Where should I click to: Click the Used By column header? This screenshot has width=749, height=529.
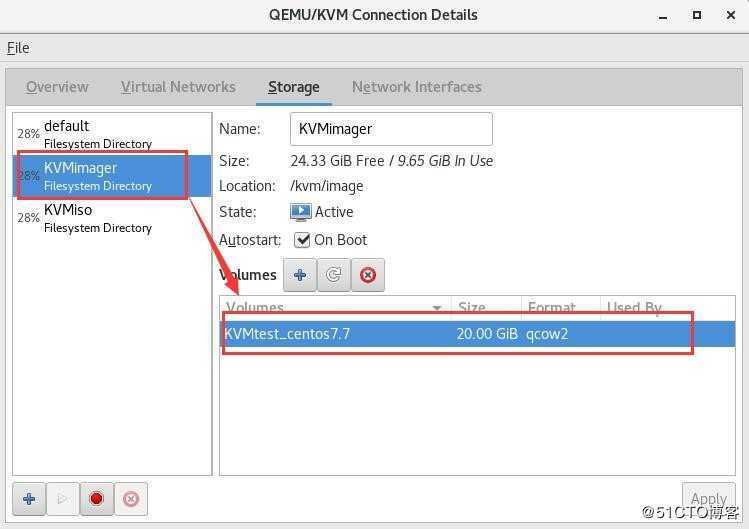click(x=667, y=308)
